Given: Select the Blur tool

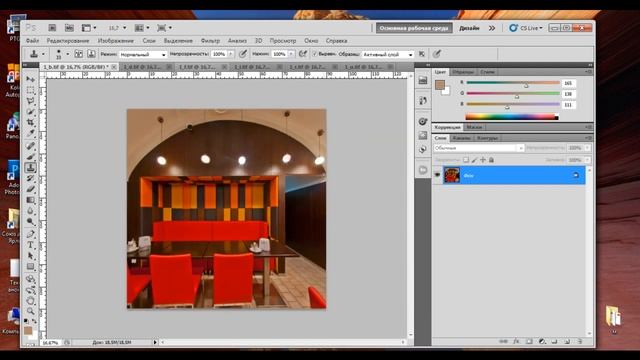Looking at the screenshot, I should [x=31, y=211].
